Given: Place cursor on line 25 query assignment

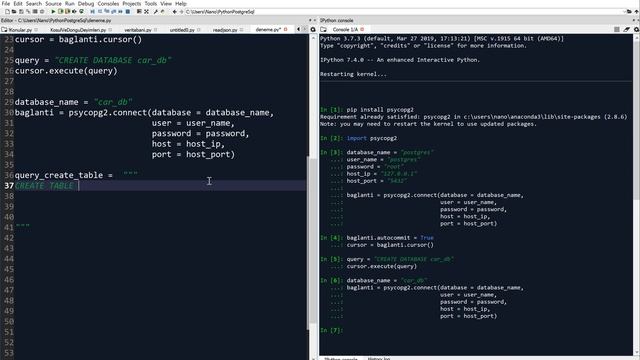Looking at the screenshot, I should coord(93,60).
